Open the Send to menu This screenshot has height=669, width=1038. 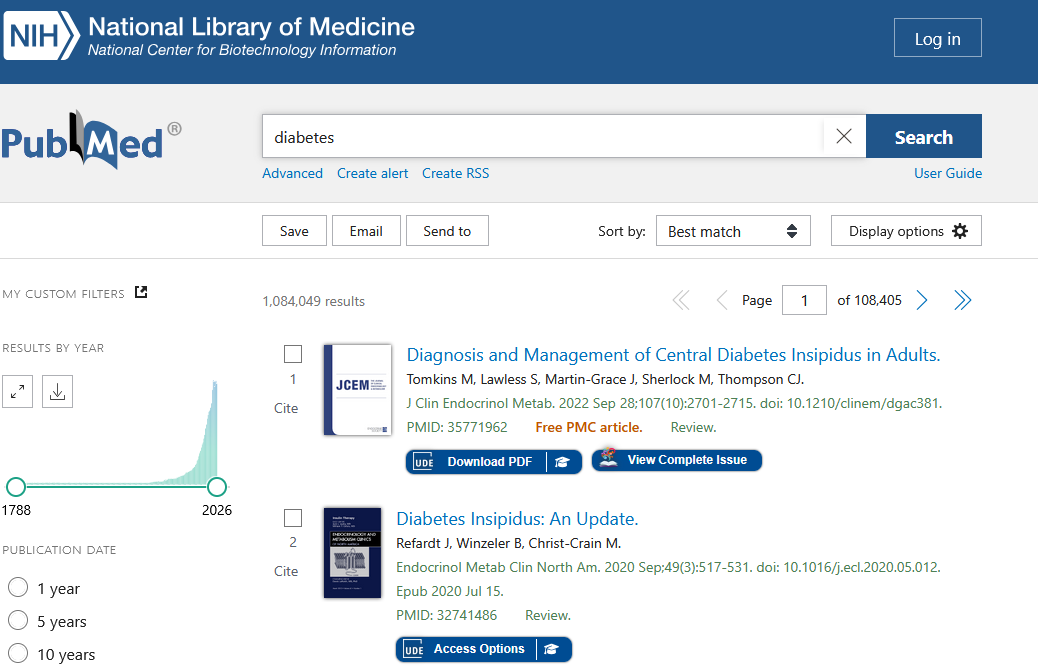tap(447, 230)
